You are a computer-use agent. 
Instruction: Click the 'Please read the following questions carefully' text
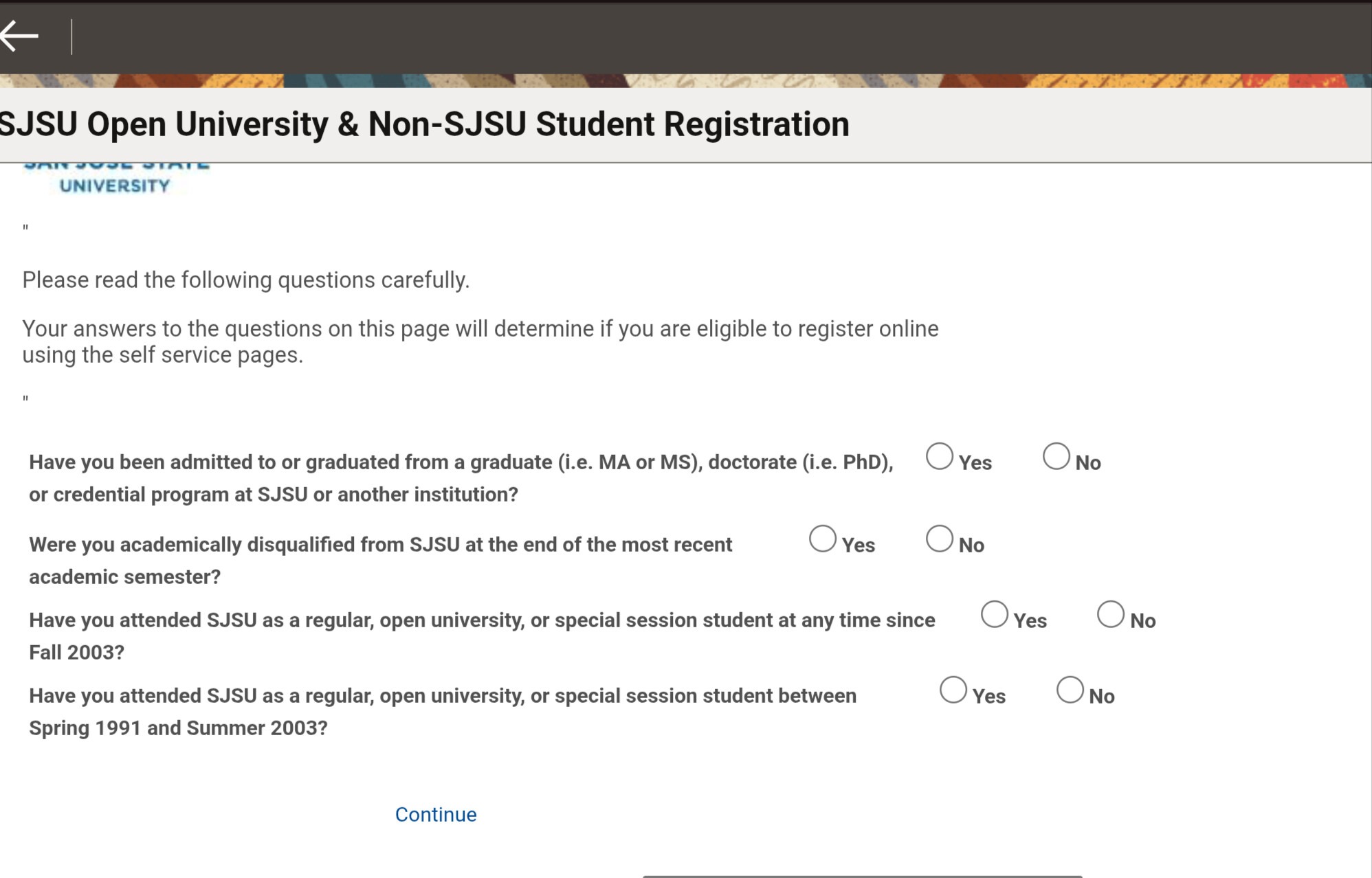(x=245, y=280)
